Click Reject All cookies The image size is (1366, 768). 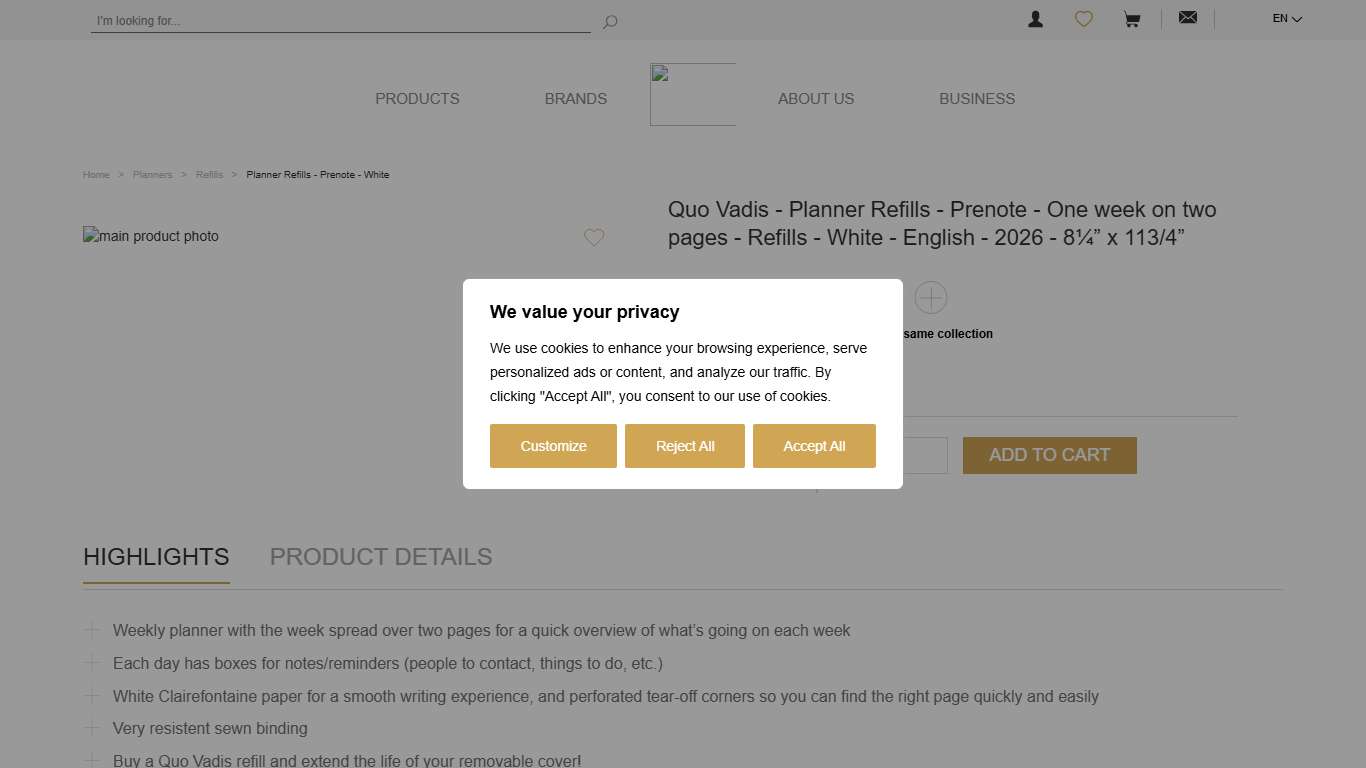click(685, 446)
